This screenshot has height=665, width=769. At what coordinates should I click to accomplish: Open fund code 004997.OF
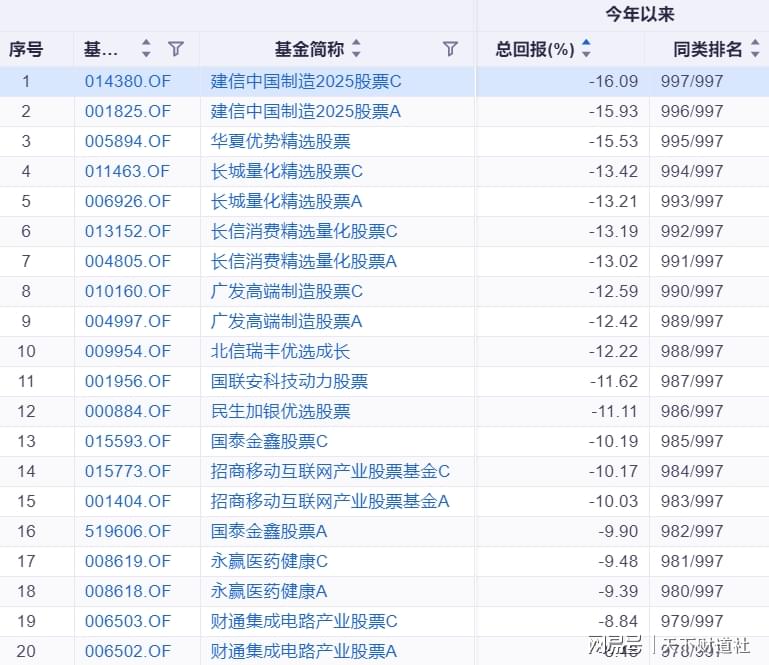128,321
